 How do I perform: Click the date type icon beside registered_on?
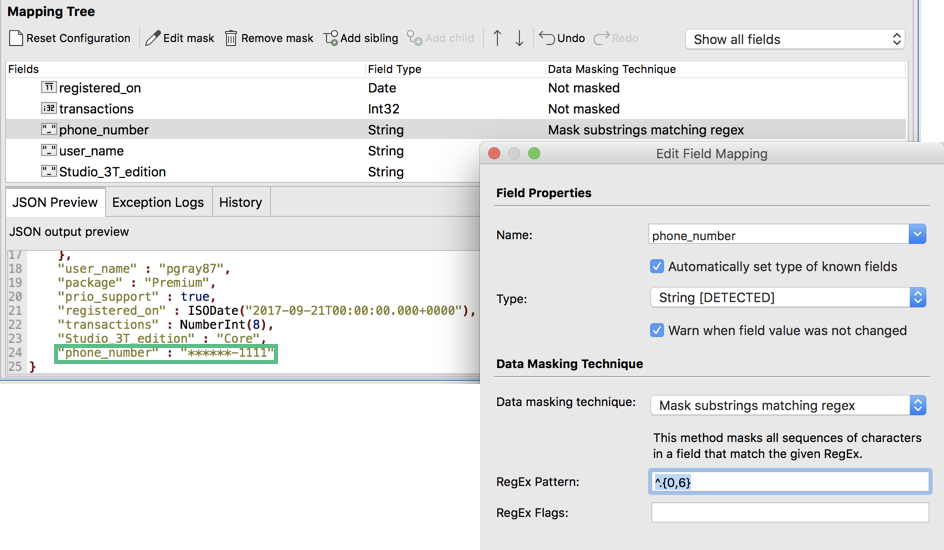click(49, 88)
